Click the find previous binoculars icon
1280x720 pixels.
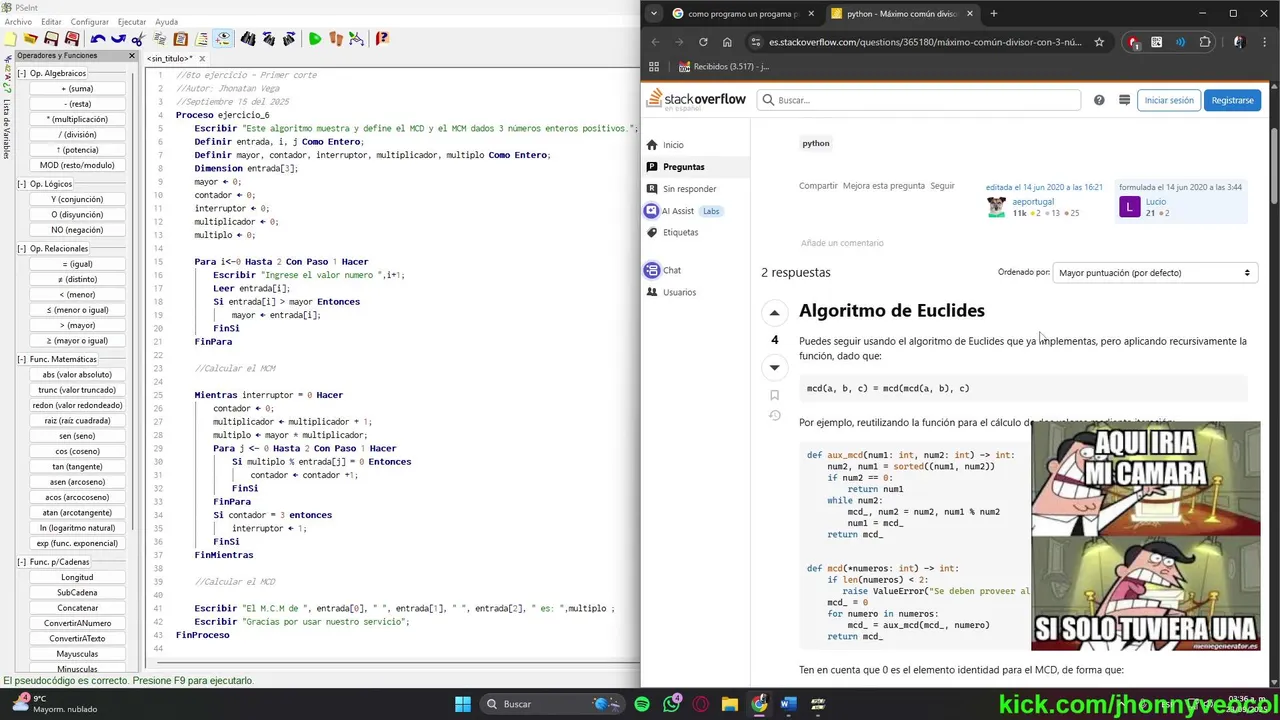(x=268, y=39)
